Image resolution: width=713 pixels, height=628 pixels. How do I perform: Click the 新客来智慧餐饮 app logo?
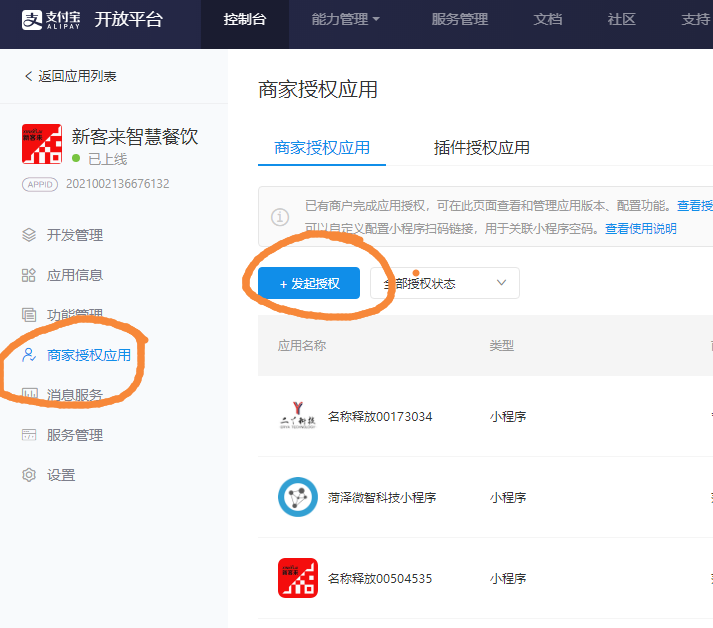click(x=42, y=144)
